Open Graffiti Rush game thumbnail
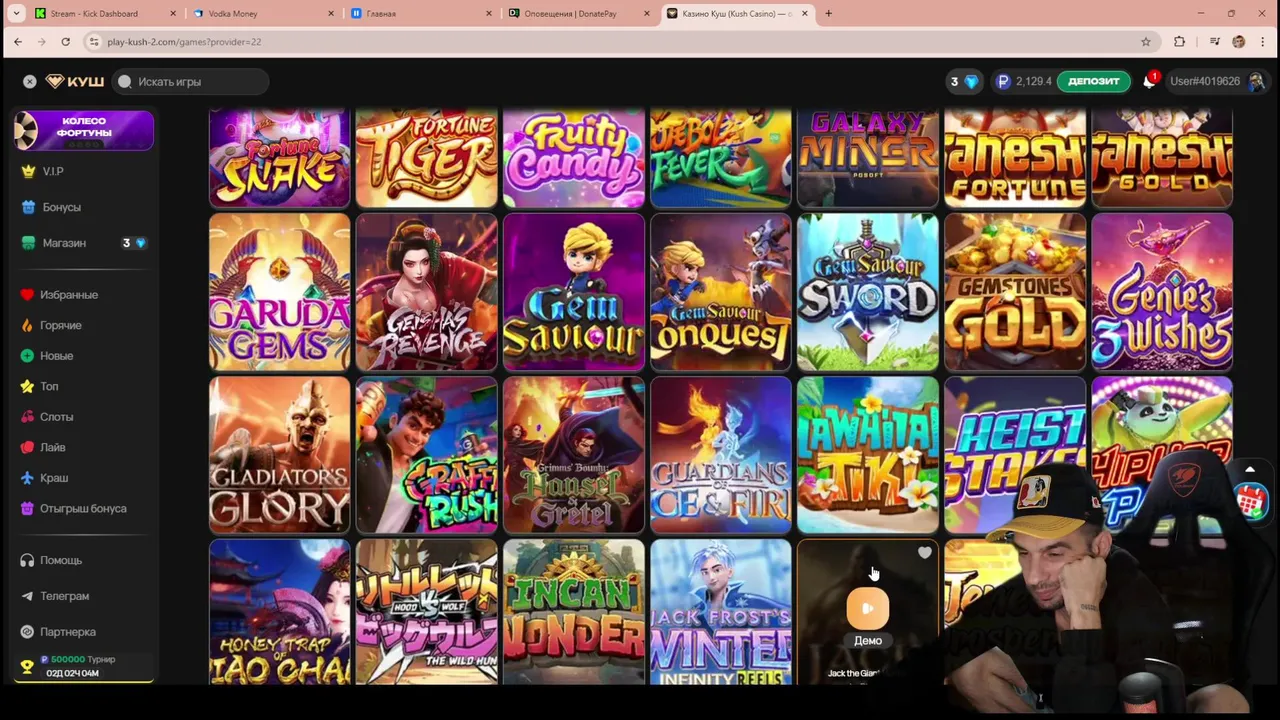 [427, 455]
